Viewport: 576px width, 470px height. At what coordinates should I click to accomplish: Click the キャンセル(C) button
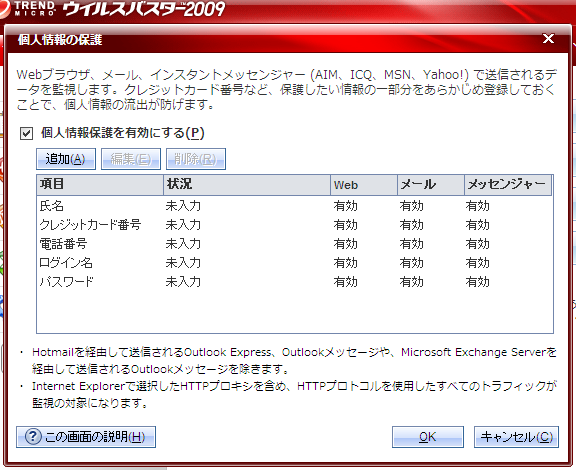tap(516, 437)
